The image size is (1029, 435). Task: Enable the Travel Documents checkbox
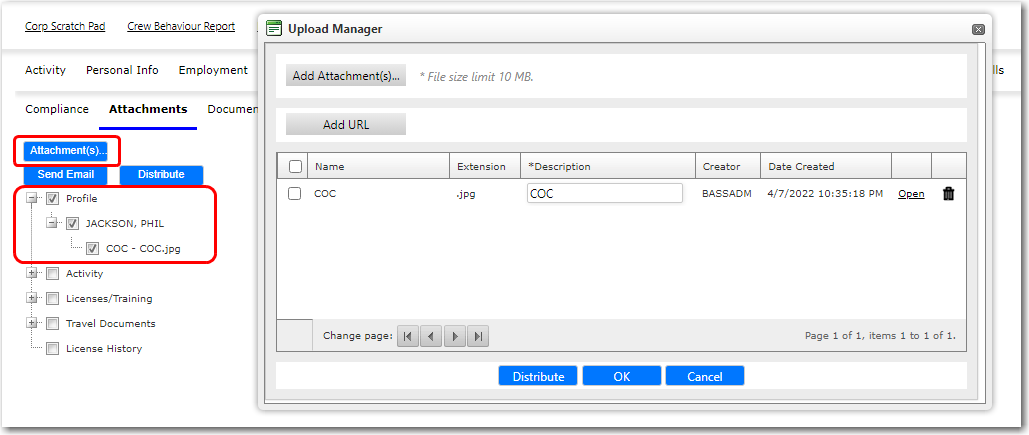click(x=53, y=324)
